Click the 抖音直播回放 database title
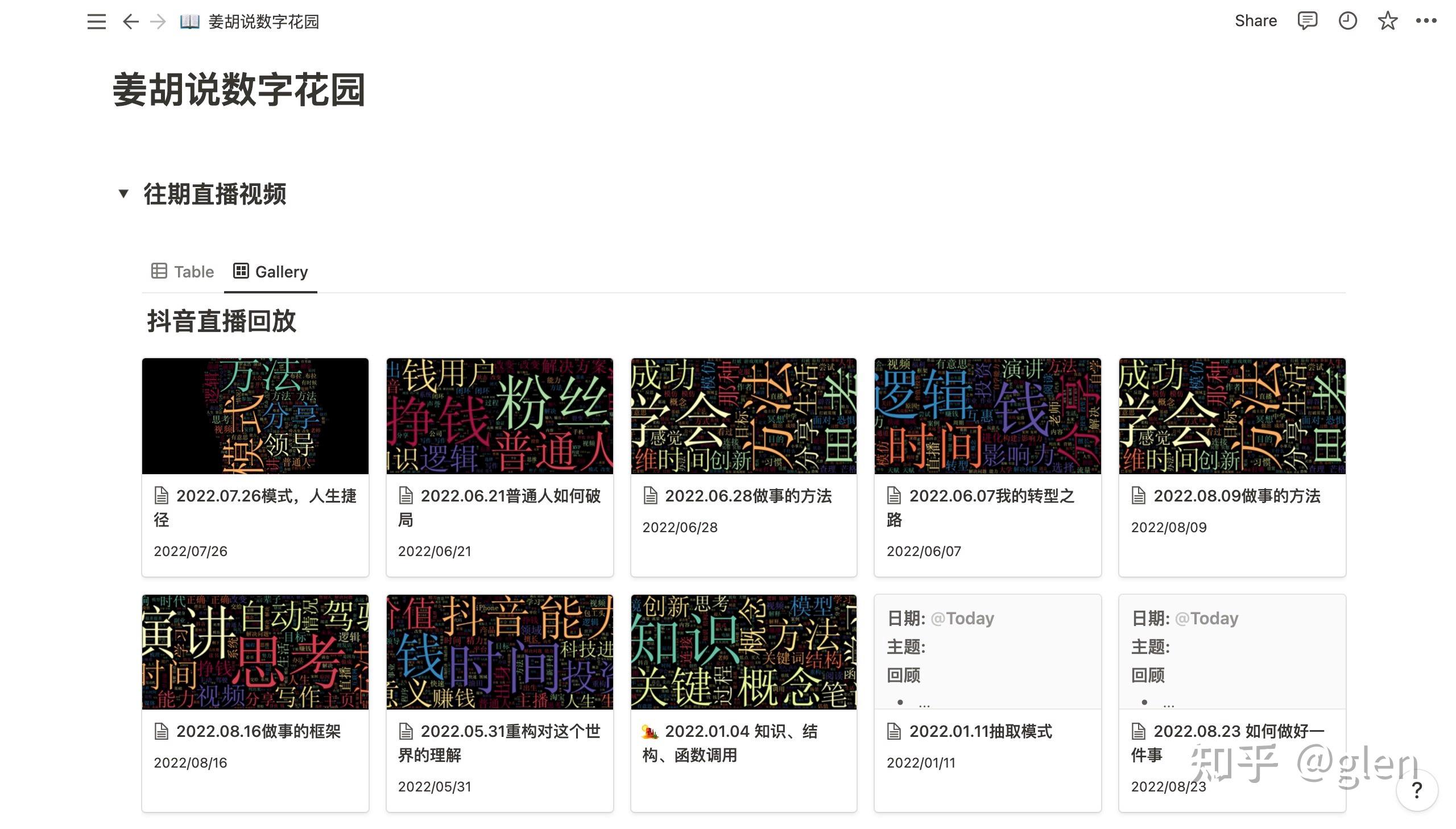Image resolution: width=1456 pixels, height=829 pixels. pos(221,321)
